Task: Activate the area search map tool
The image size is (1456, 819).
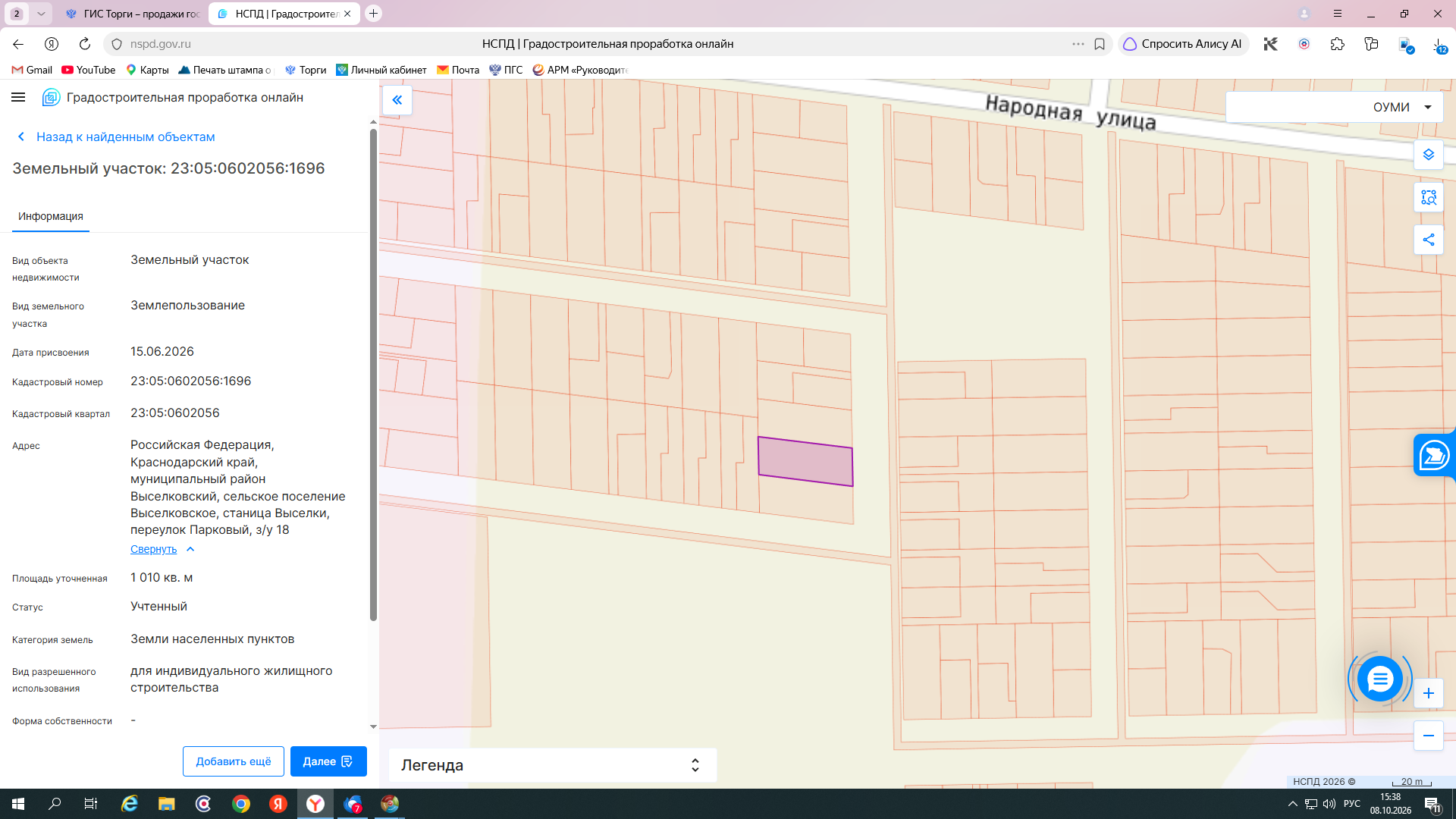Action: click(x=1428, y=198)
